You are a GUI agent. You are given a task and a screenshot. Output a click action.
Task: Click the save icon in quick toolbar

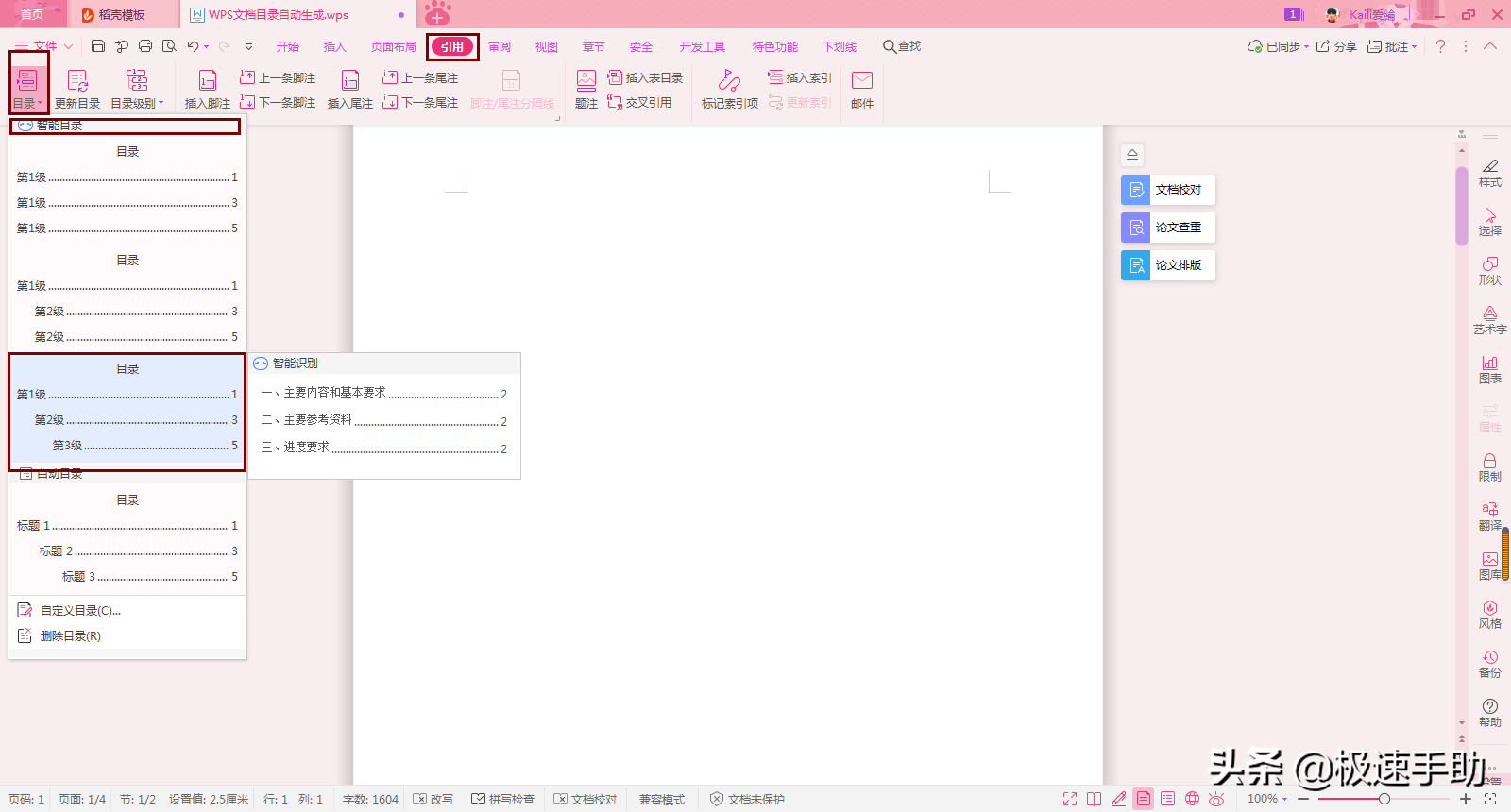(x=98, y=45)
